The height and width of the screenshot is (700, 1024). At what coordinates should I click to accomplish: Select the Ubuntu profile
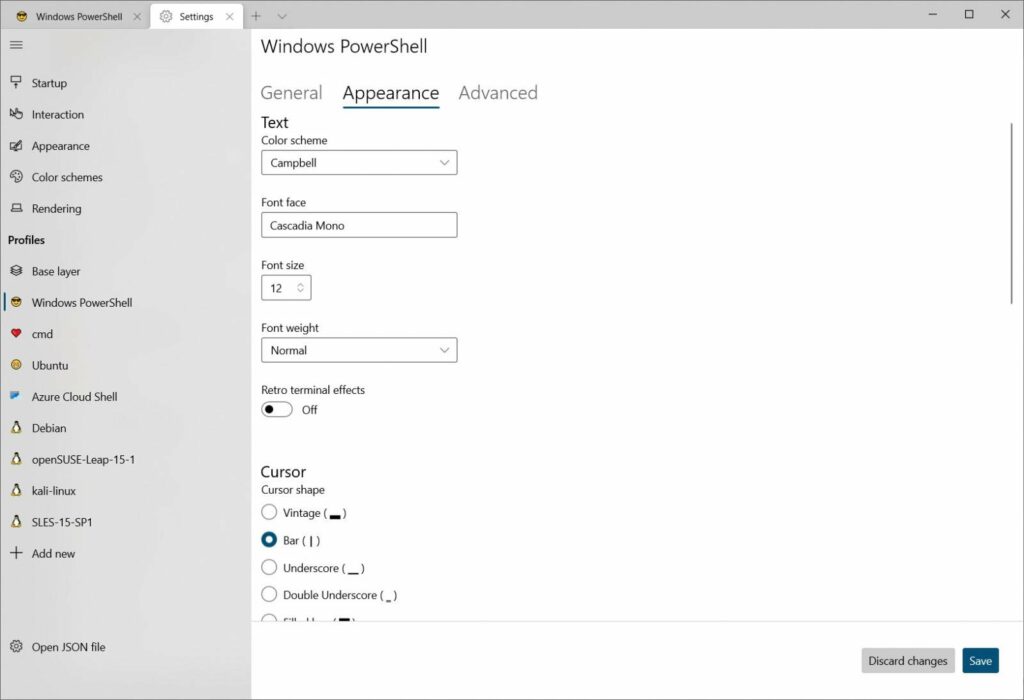125,364
